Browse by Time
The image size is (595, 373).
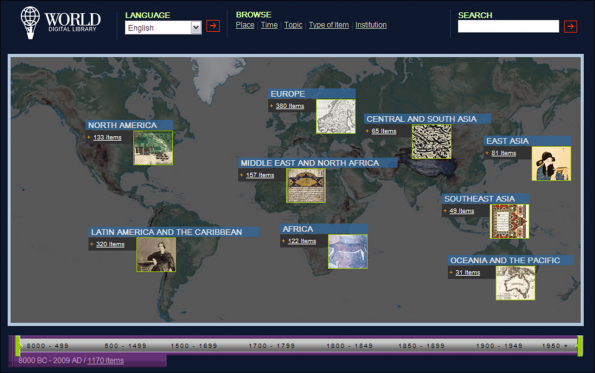pyautogui.click(x=269, y=25)
